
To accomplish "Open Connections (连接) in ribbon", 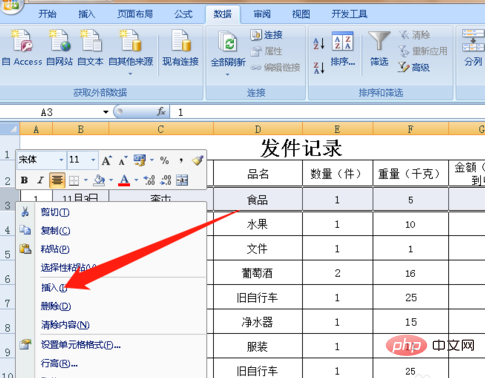I will tap(266, 35).
